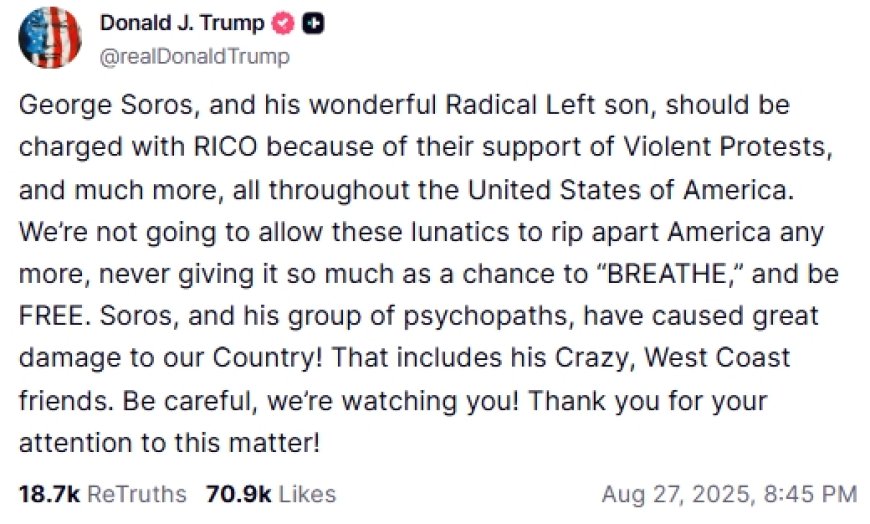Open the Aug 27, 2025 timestamp permalink
This screenshot has width=870, height=524.
tap(729, 493)
